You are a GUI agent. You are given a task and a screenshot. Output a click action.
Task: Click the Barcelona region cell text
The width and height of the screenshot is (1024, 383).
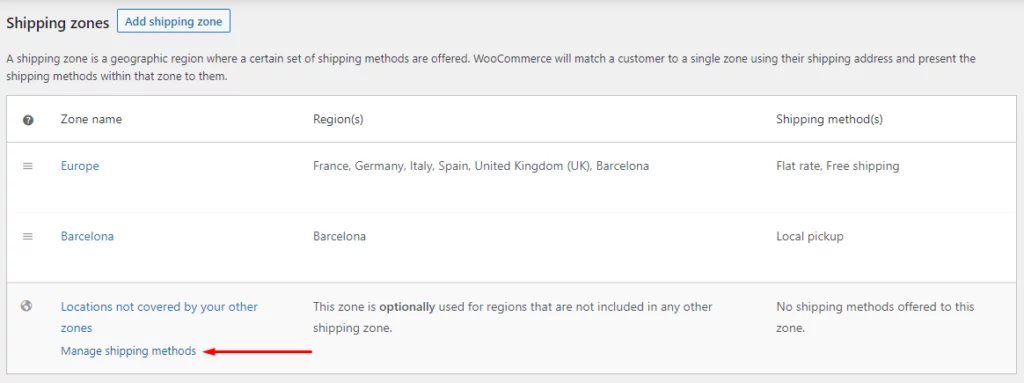(340, 237)
